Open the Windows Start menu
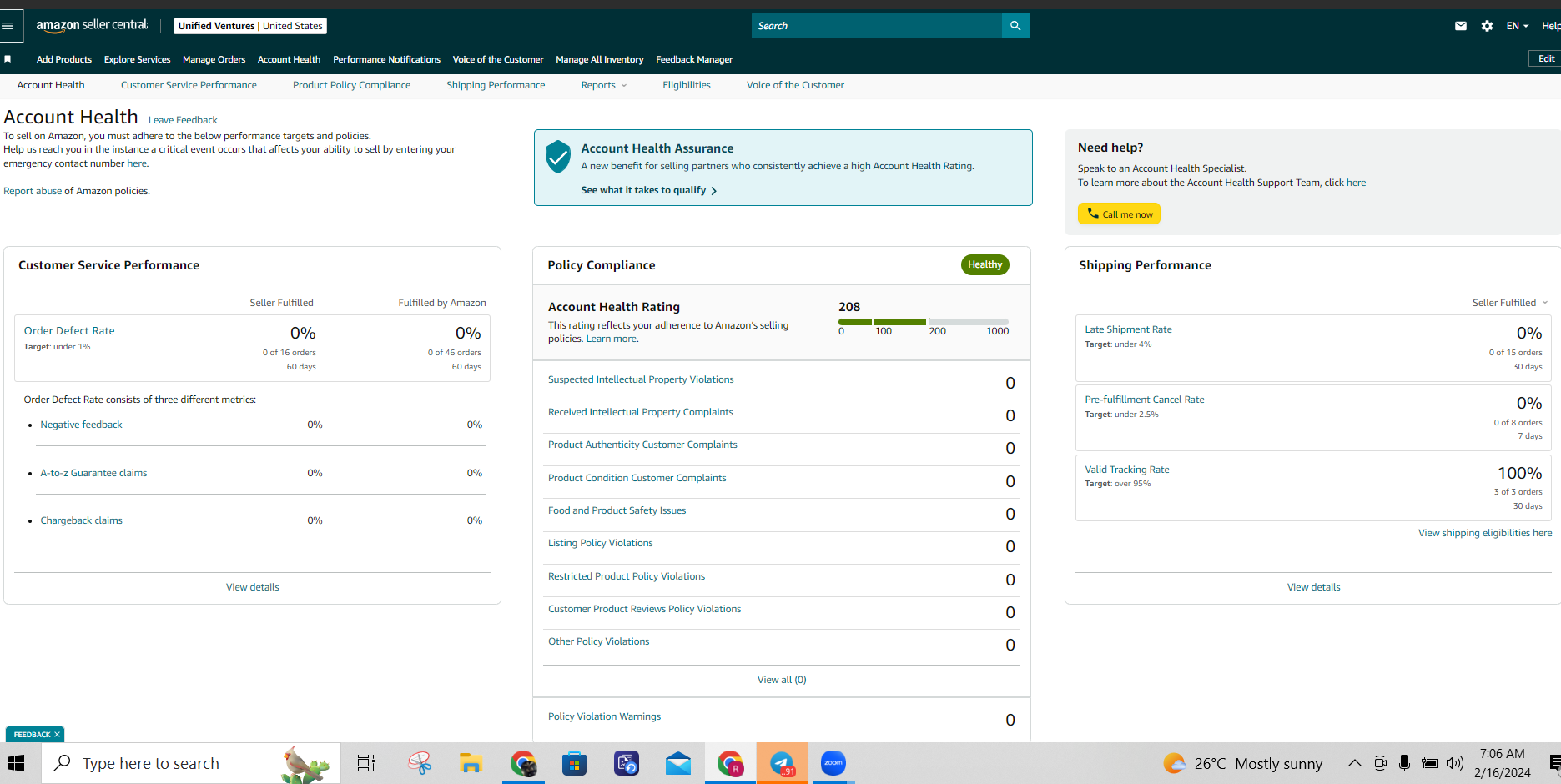The width and height of the screenshot is (1561, 784). tap(16, 763)
